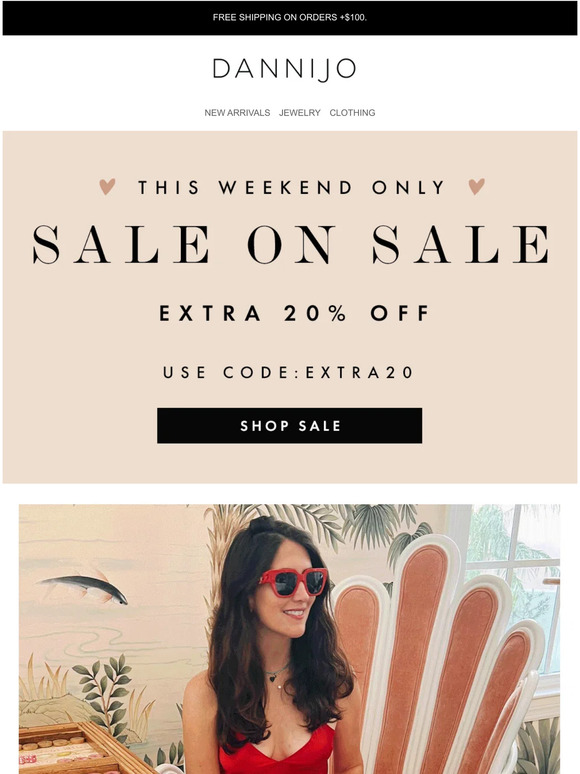580x774 pixels.
Task: Go to the Clothing category
Action: [352, 113]
